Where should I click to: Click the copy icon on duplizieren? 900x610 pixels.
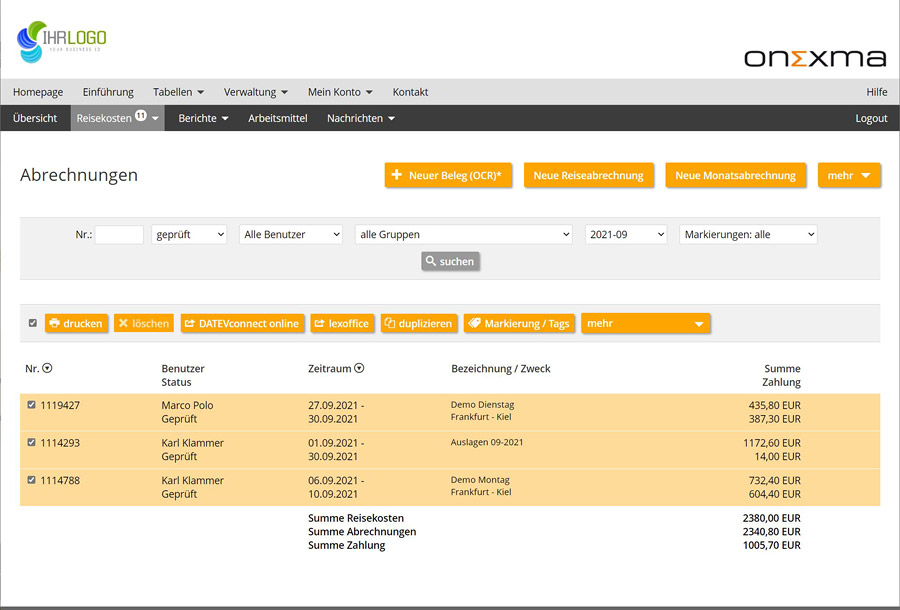click(390, 324)
